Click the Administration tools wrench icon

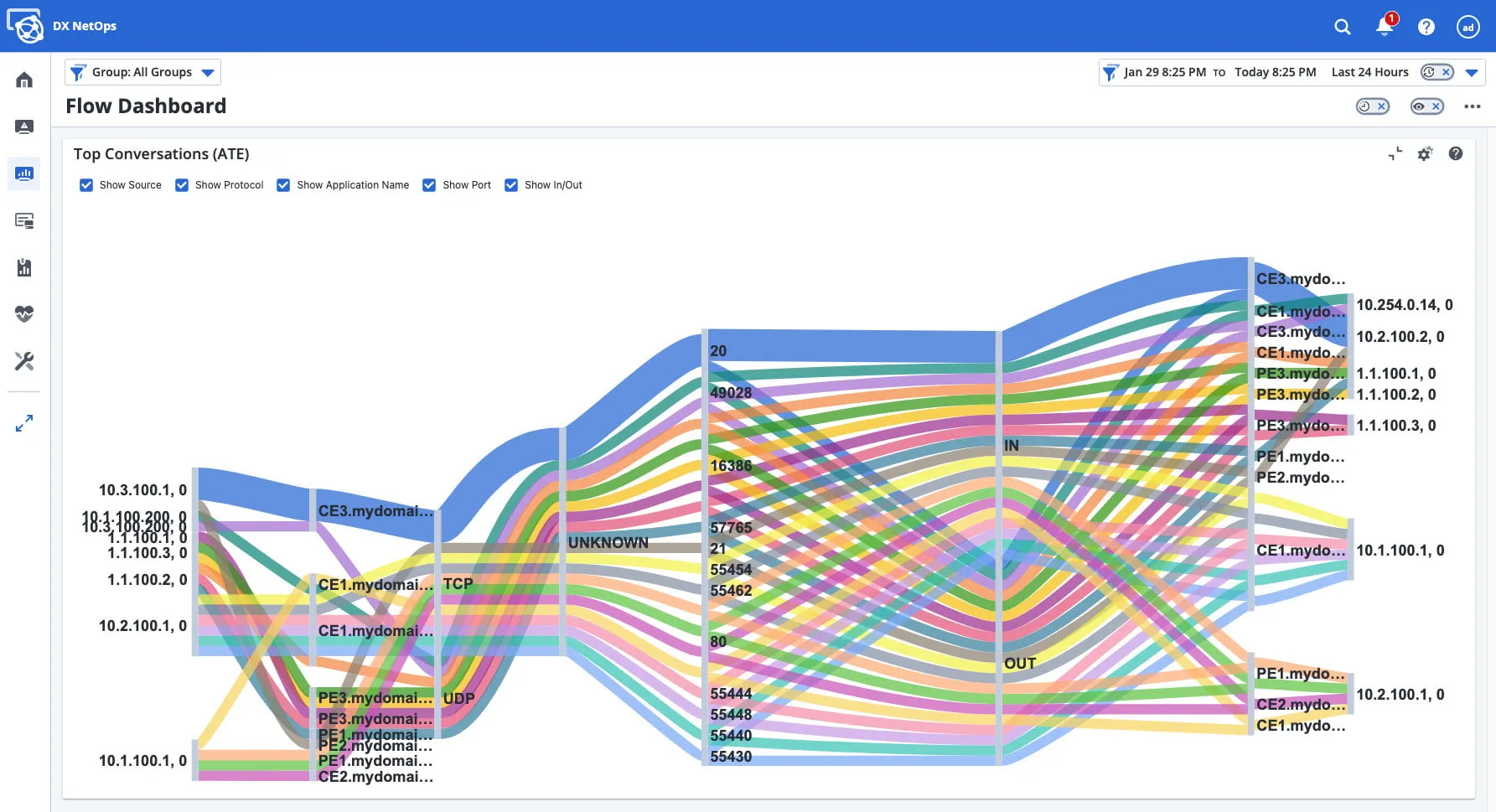[x=23, y=362]
